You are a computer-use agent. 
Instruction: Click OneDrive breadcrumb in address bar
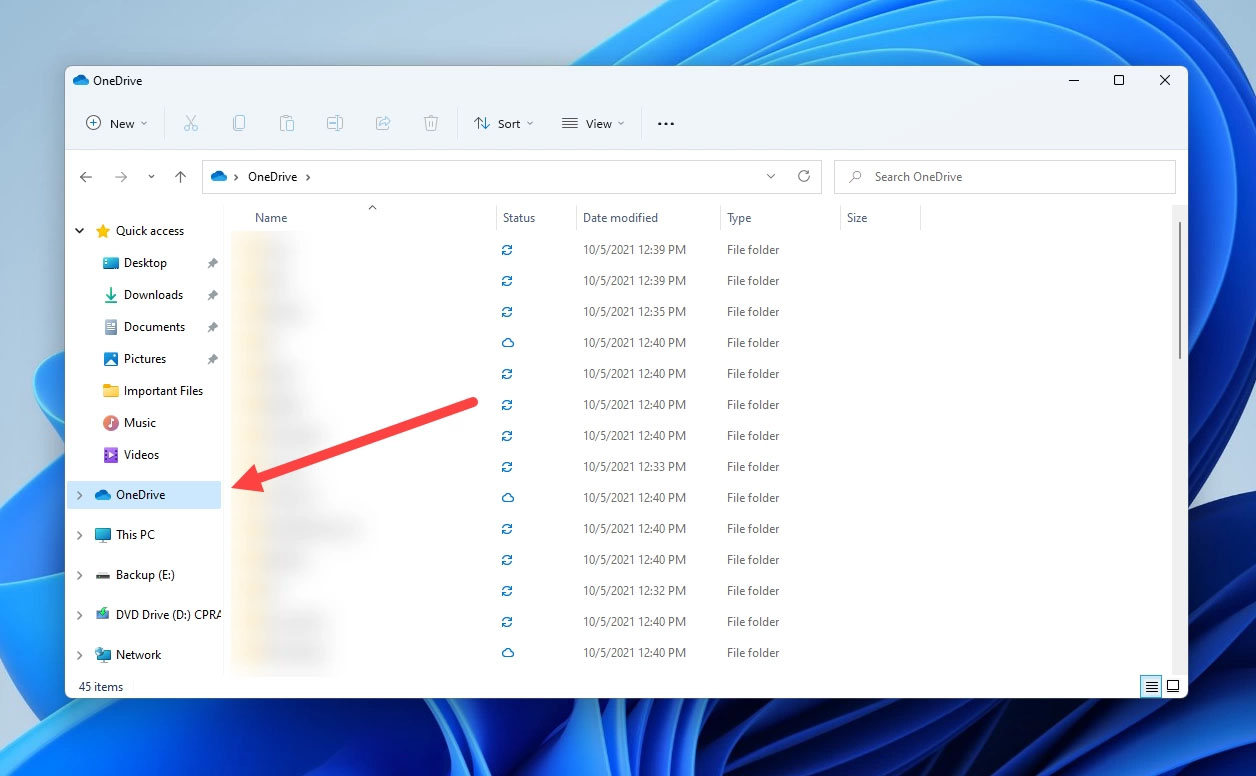[272, 177]
